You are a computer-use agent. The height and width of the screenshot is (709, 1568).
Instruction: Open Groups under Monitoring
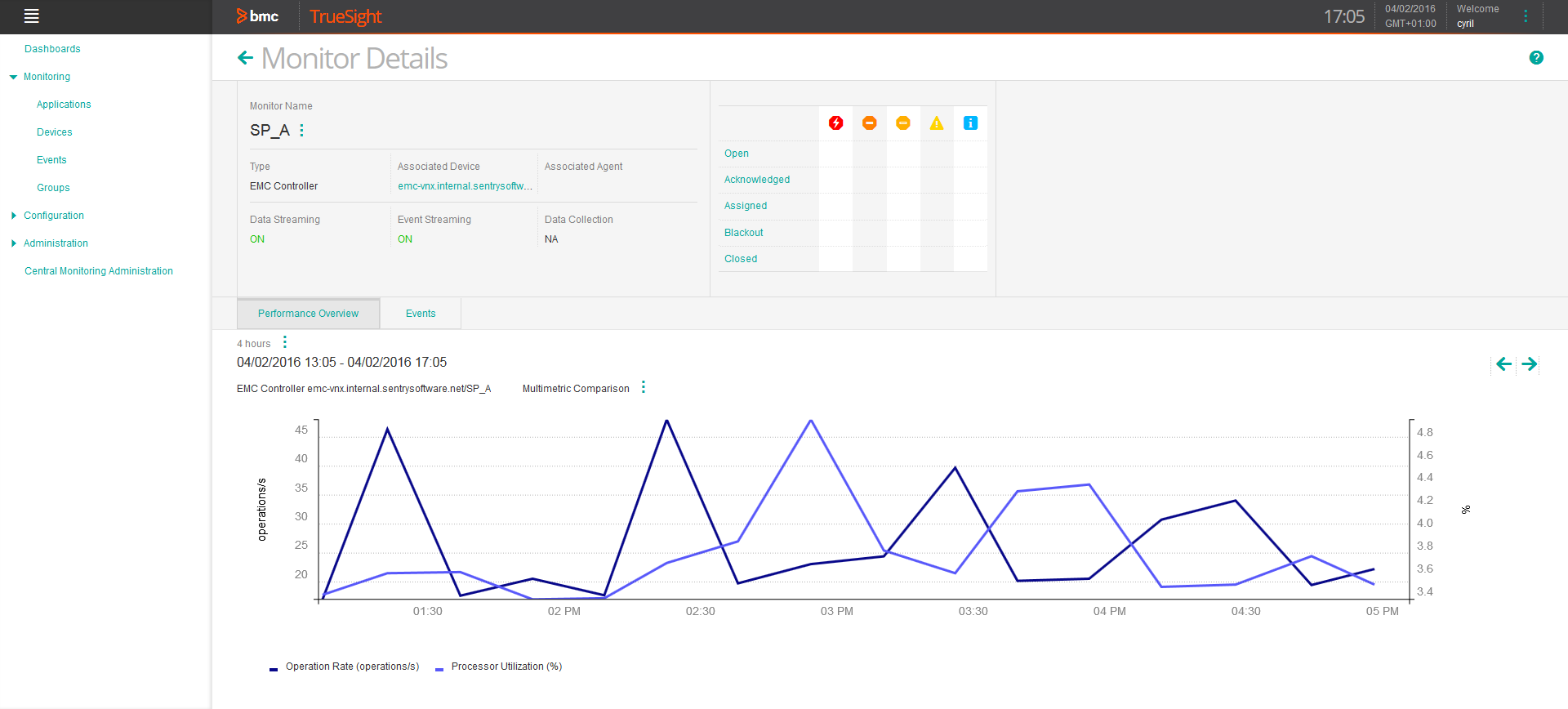[53, 188]
